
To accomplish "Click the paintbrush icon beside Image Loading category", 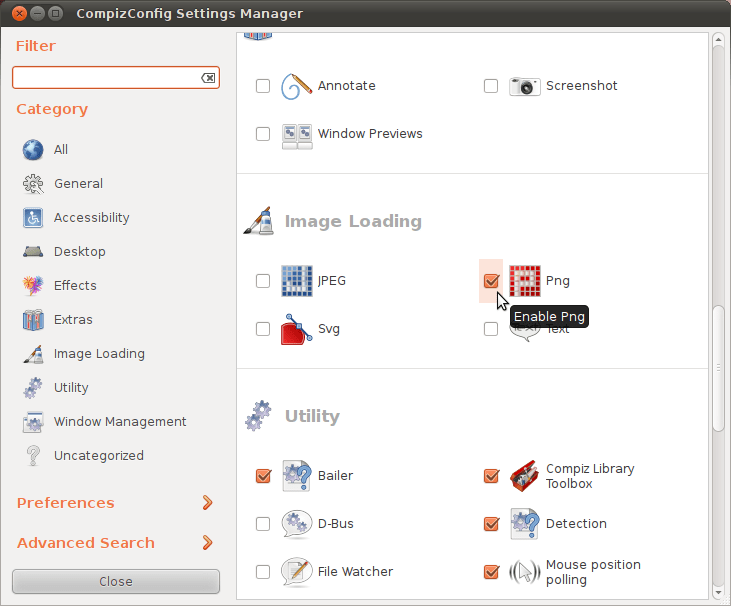I will click(x=33, y=354).
